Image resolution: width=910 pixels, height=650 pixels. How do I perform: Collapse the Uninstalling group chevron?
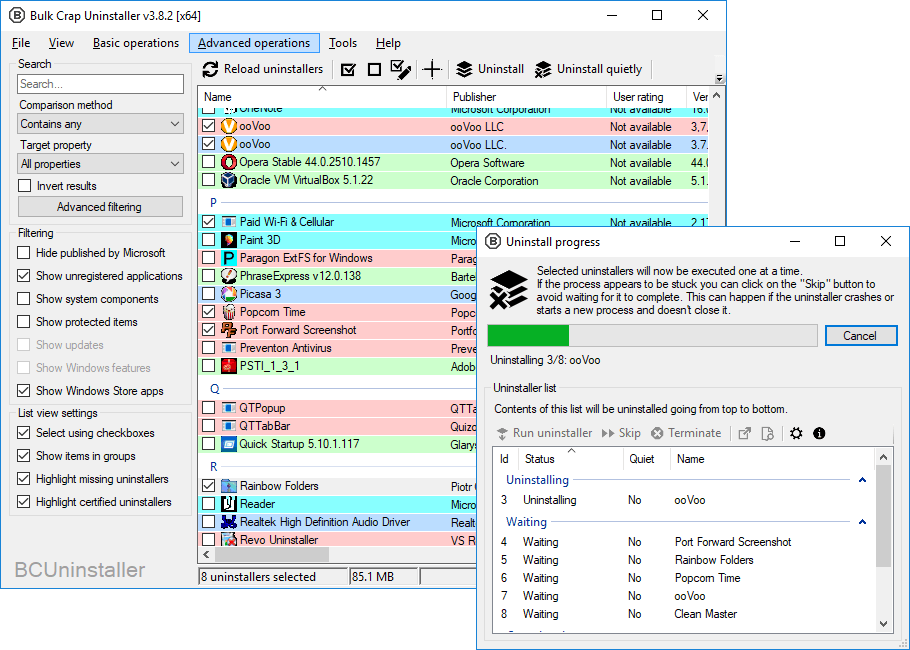click(x=862, y=480)
